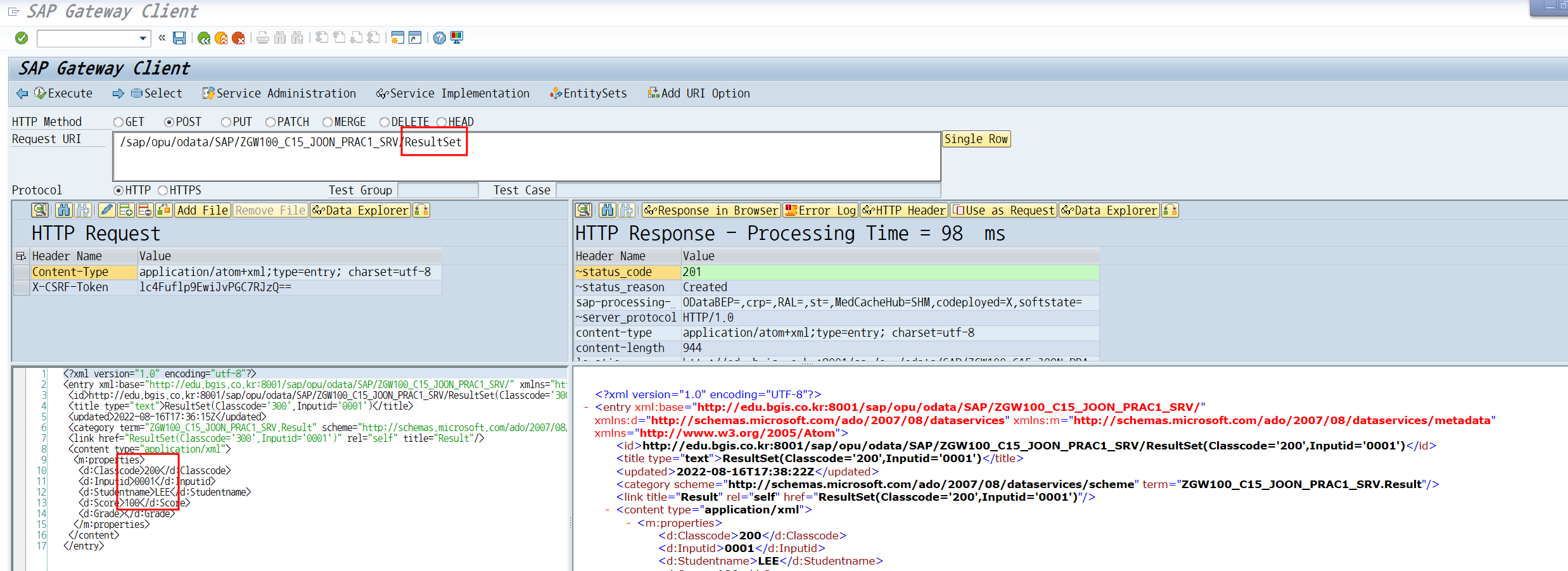Click the Select button in application toolbar
The height and width of the screenshot is (571, 1568).
tap(156, 94)
